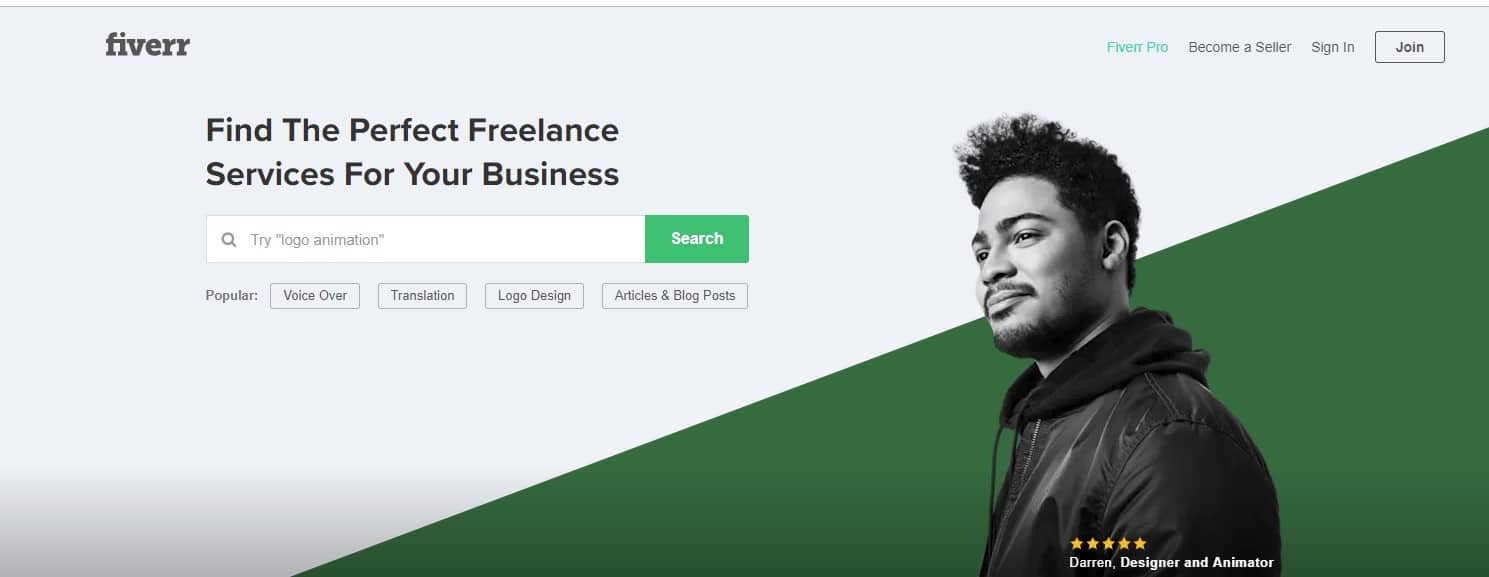Open the Articles & Blog Posts tag
The image size is (1489, 577).
(675, 296)
